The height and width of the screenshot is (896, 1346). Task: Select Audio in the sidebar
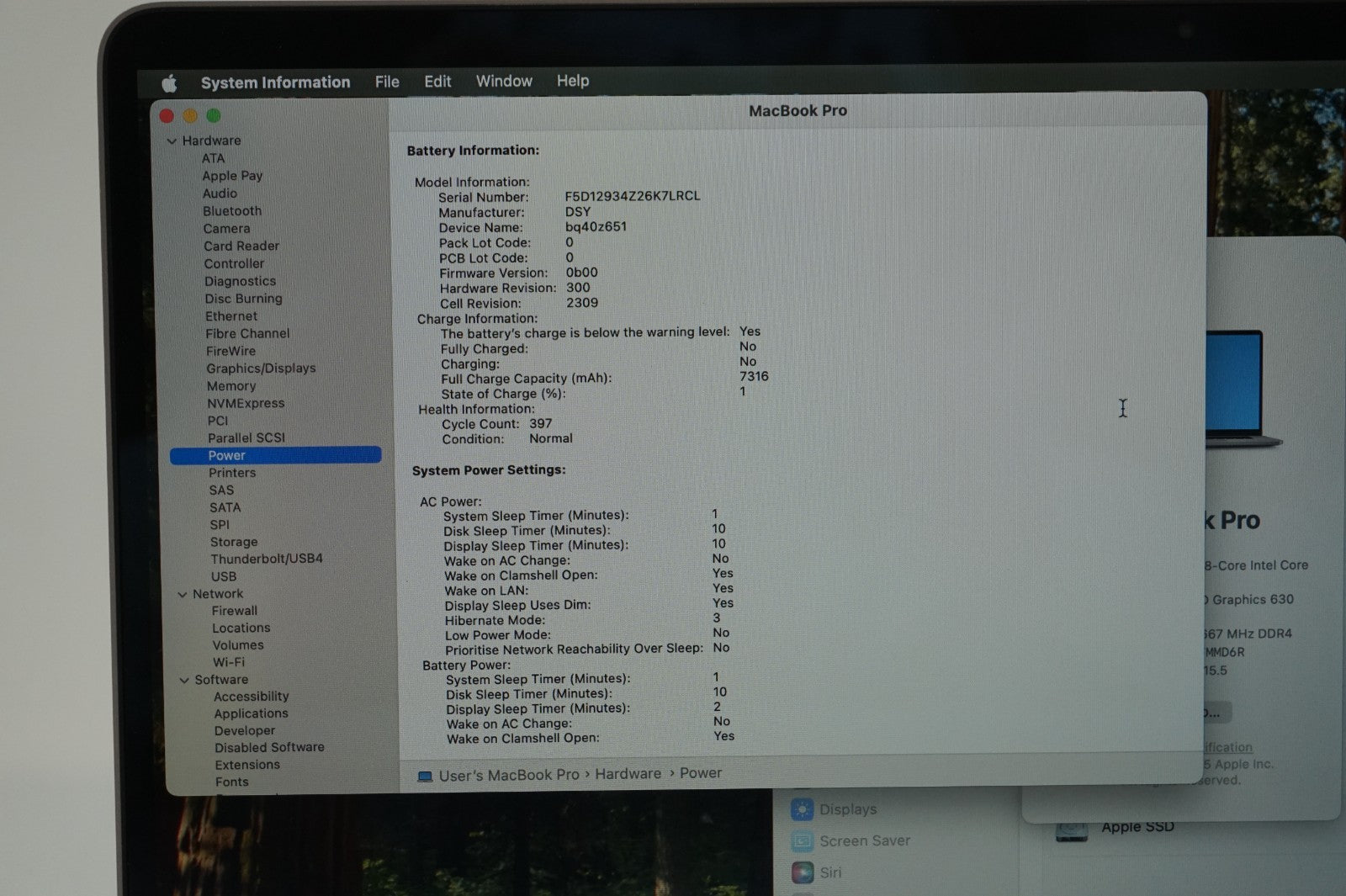point(220,194)
